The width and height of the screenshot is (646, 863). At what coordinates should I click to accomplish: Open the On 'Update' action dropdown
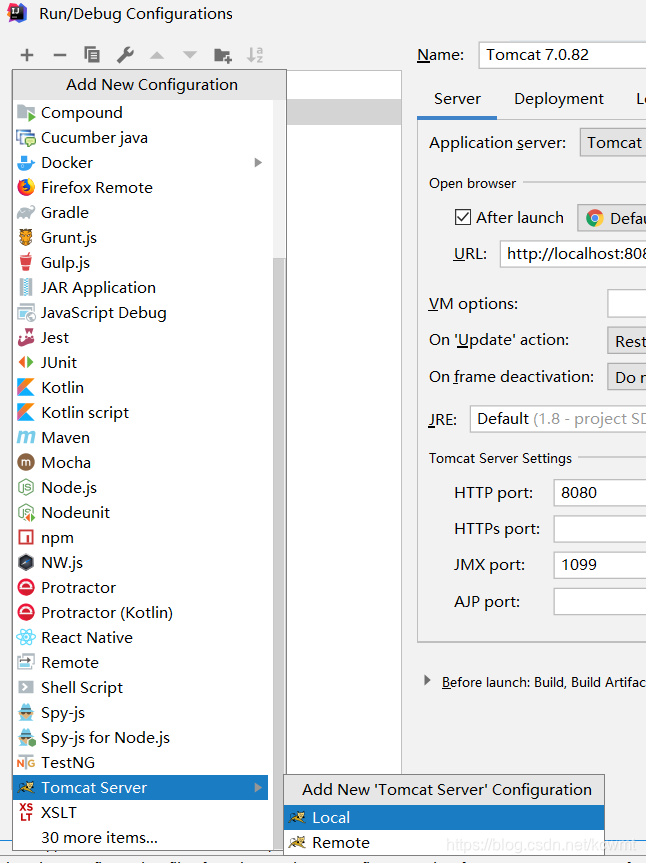tap(627, 341)
